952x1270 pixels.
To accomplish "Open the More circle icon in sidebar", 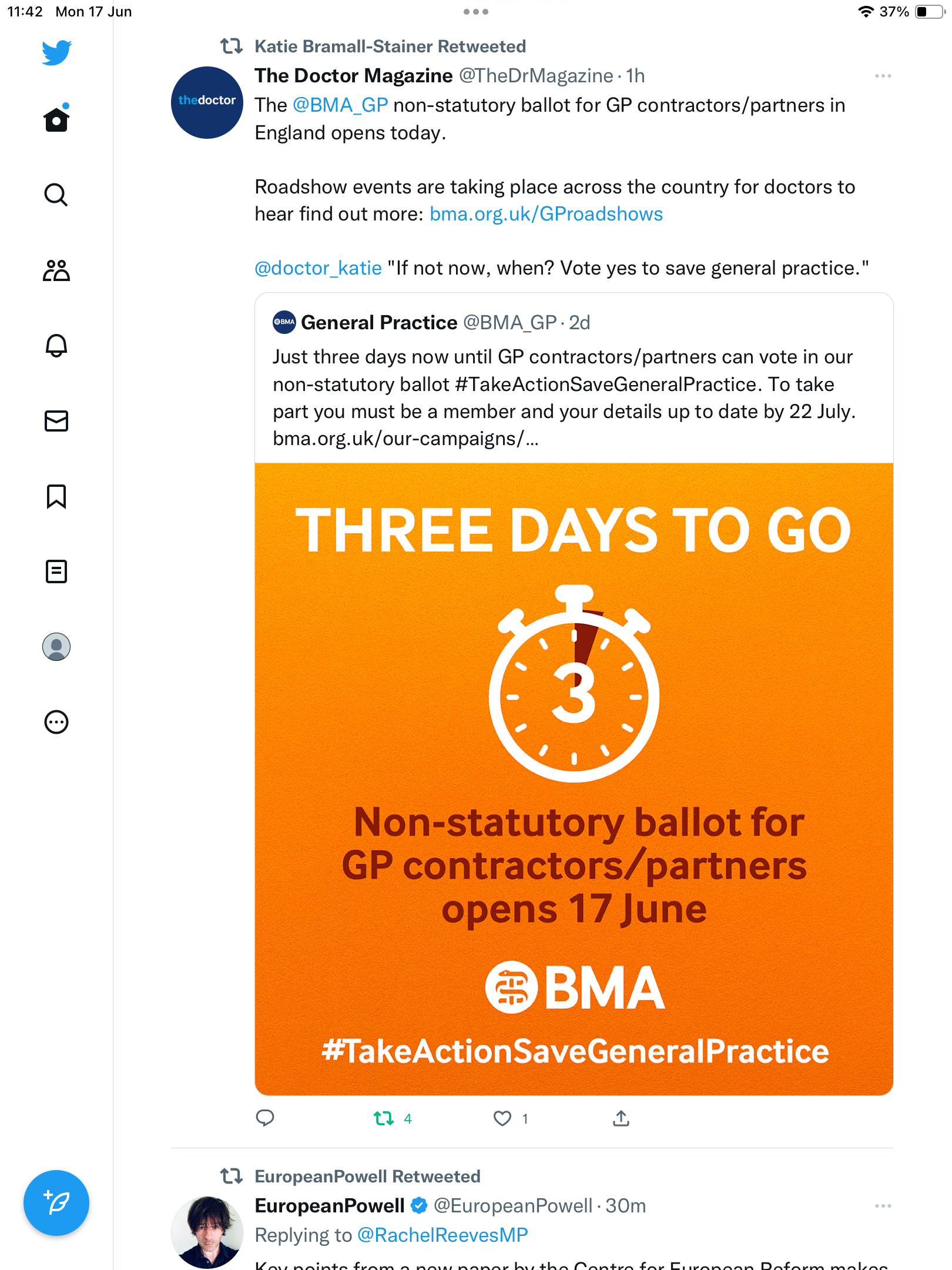I will (x=56, y=722).
